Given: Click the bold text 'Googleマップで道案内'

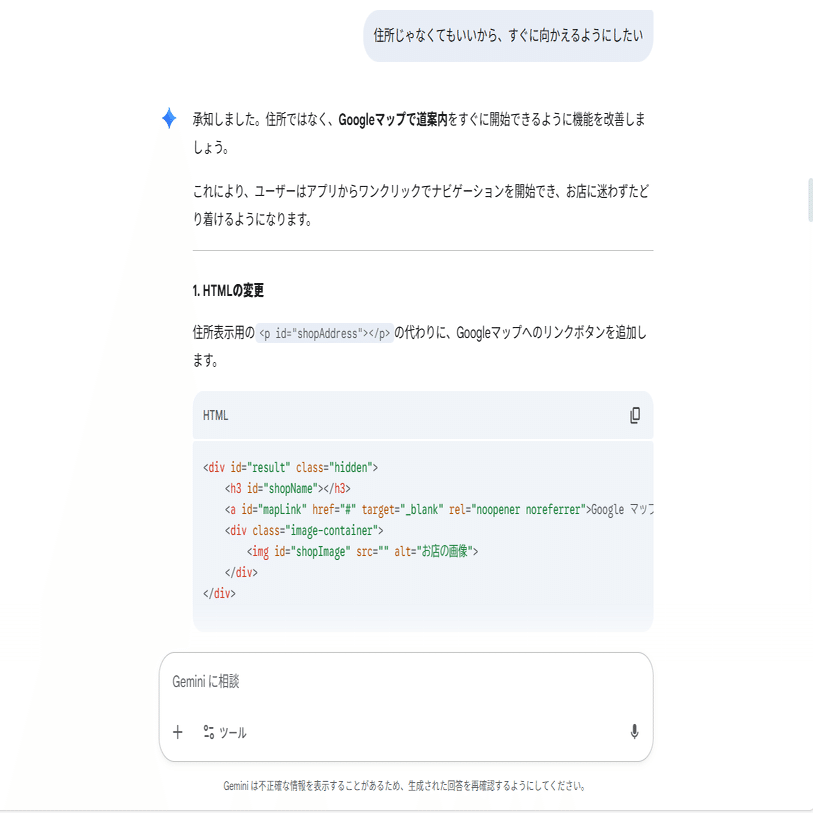Looking at the screenshot, I should [x=393, y=120].
